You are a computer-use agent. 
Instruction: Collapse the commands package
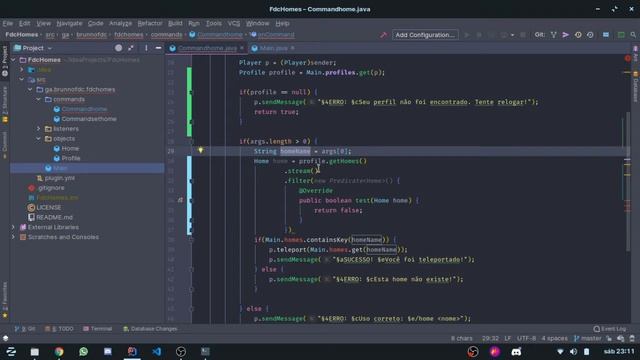[x=39, y=99]
